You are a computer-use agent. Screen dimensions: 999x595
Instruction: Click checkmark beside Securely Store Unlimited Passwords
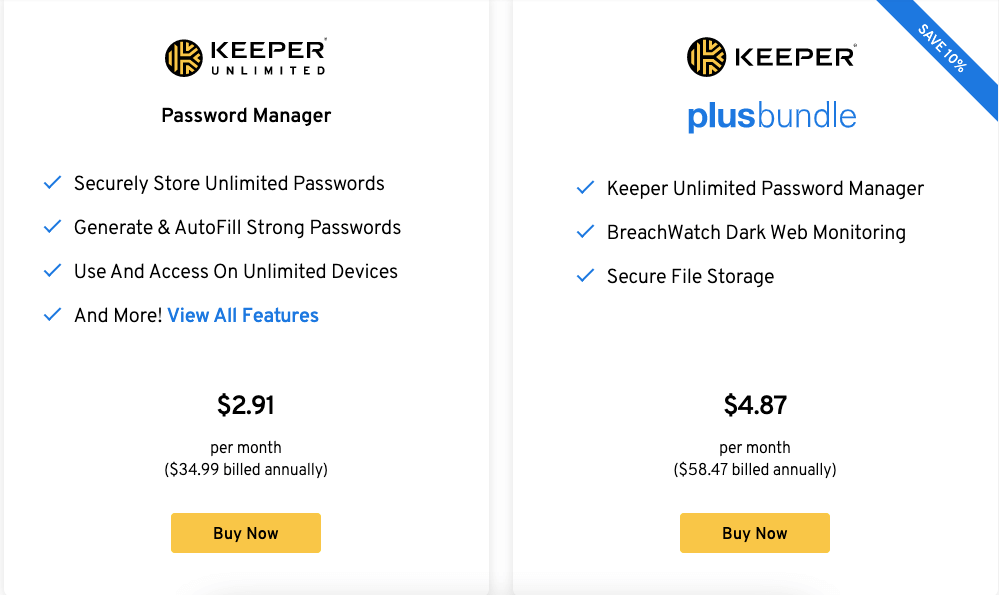pos(52,183)
